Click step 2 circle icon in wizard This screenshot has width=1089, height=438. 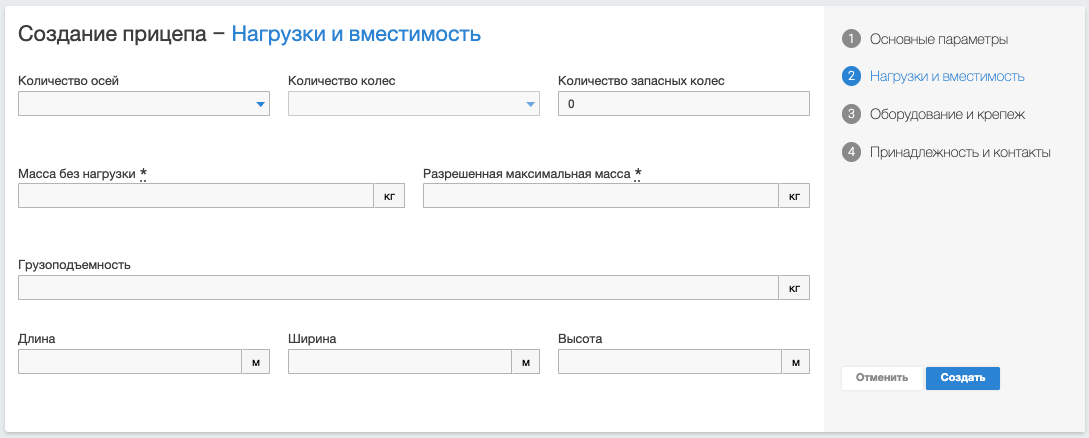click(852, 76)
